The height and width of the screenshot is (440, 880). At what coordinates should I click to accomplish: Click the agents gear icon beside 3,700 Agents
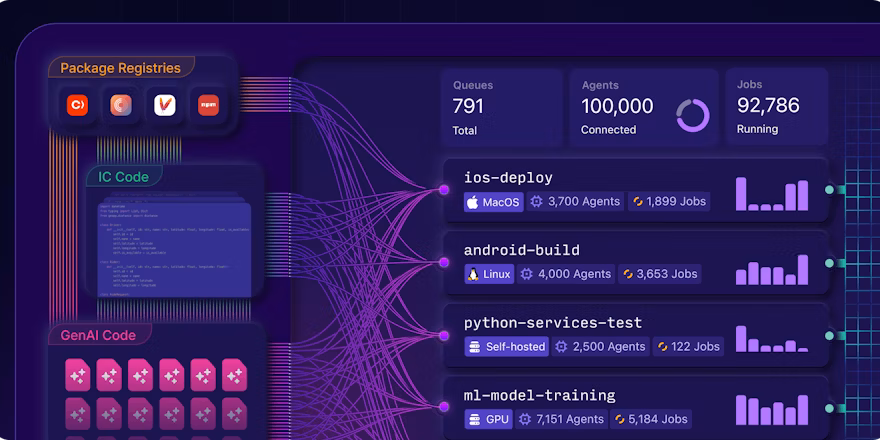tap(537, 201)
